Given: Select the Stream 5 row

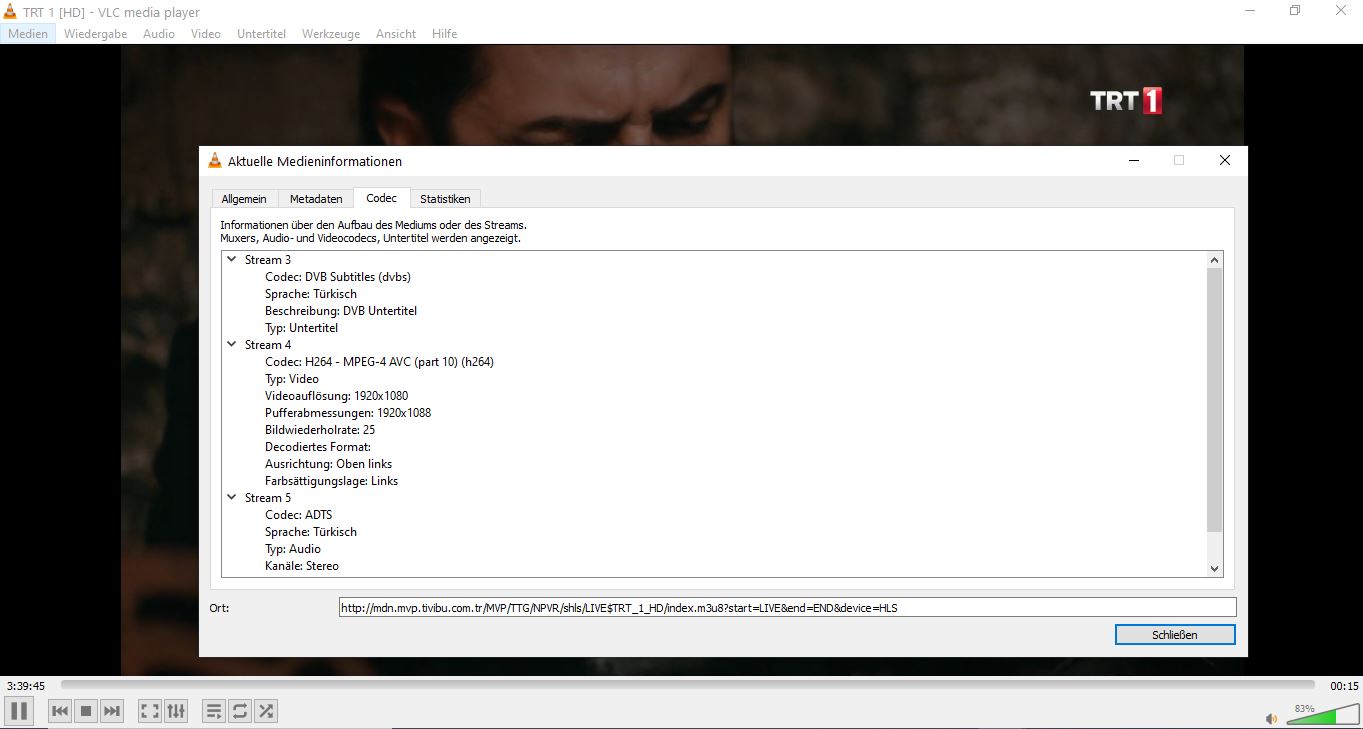Looking at the screenshot, I should click(268, 498).
